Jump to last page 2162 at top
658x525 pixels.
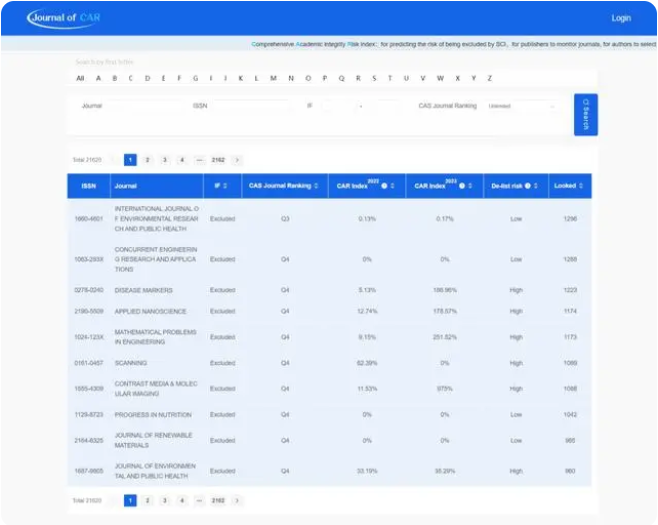pos(217,160)
